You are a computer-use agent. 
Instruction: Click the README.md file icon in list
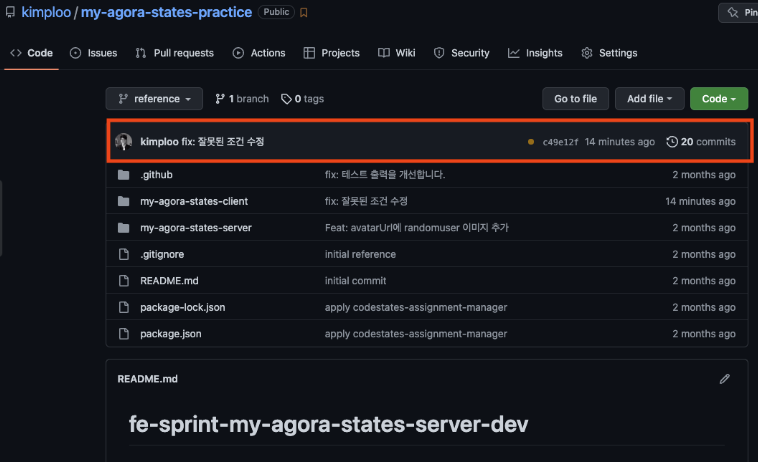pyautogui.click(x=124, y=281)
